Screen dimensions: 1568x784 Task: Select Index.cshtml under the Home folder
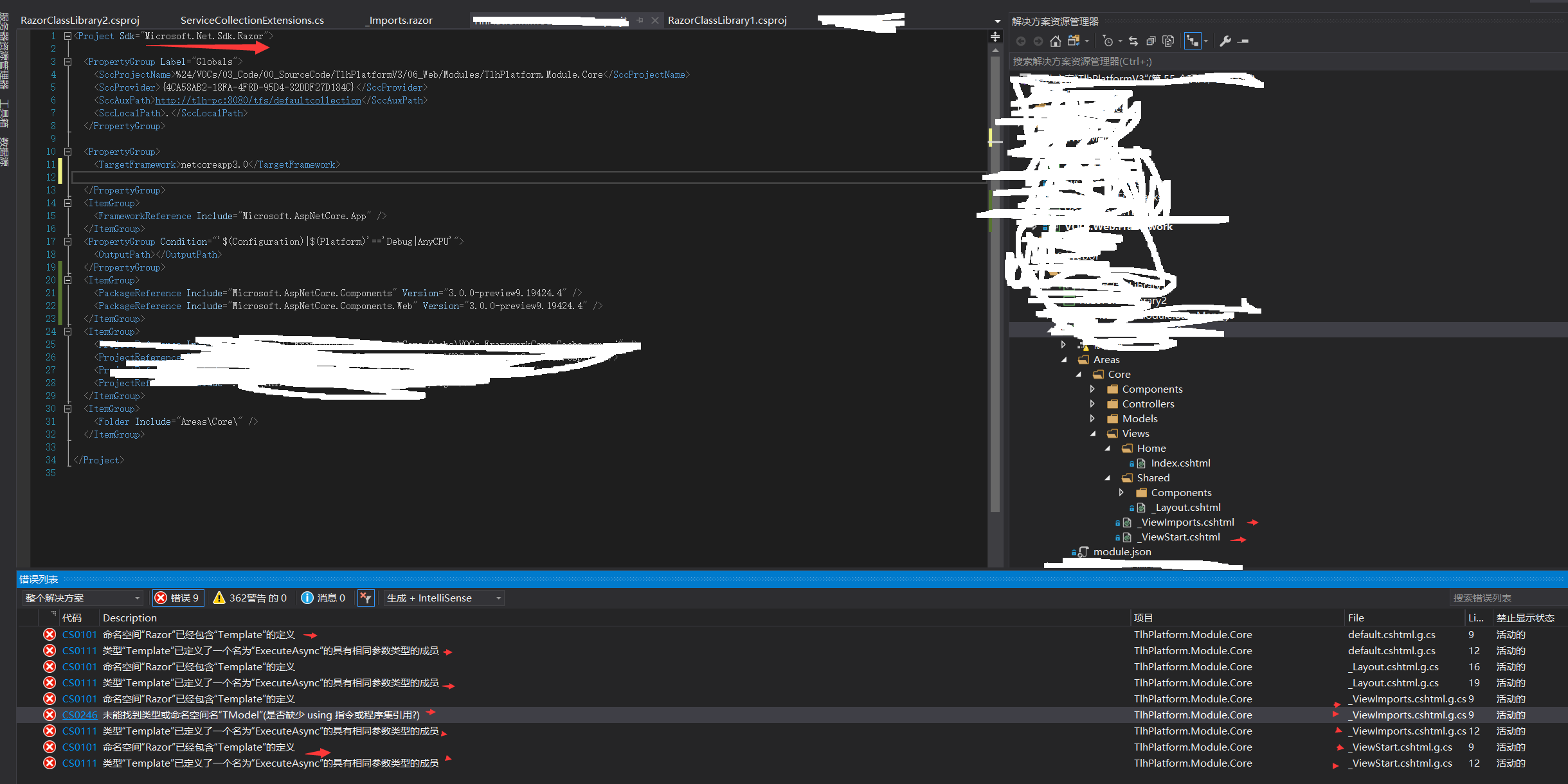coord(1180,463)
